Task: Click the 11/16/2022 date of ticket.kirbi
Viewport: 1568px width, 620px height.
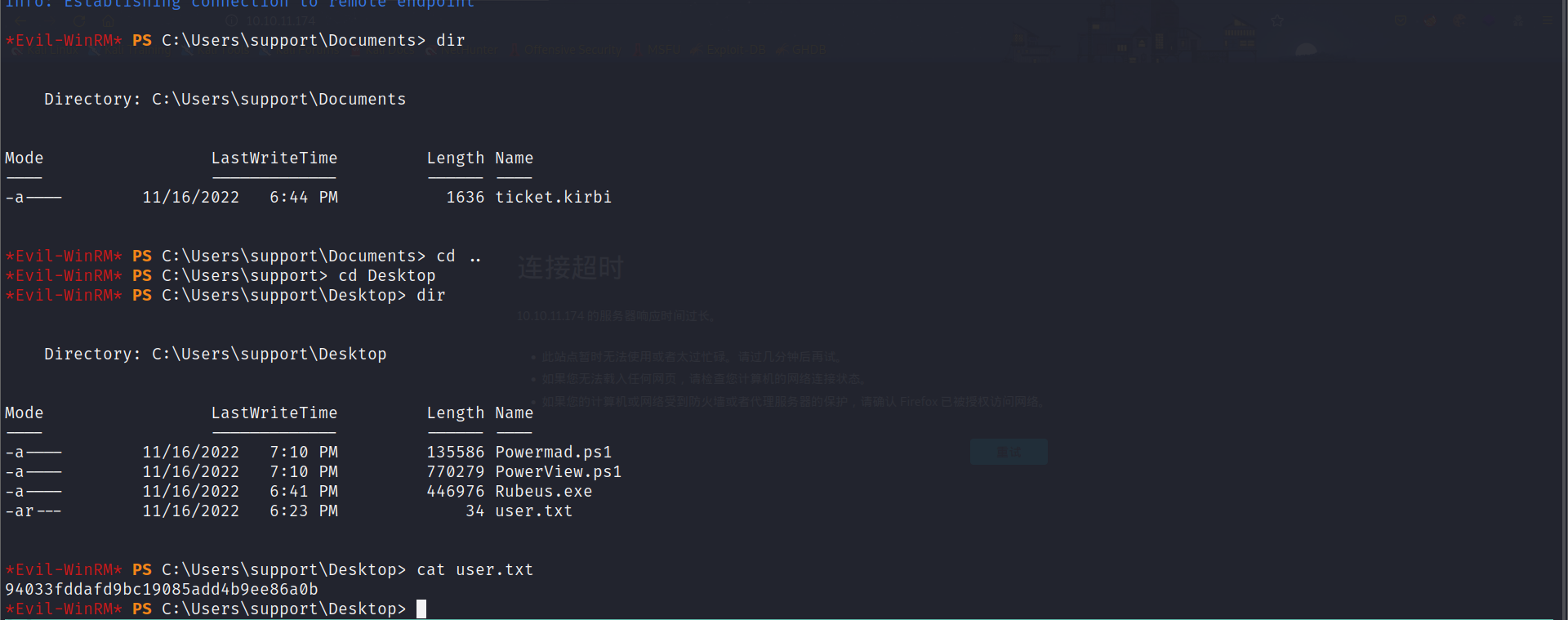Action: tap(190, 197)
